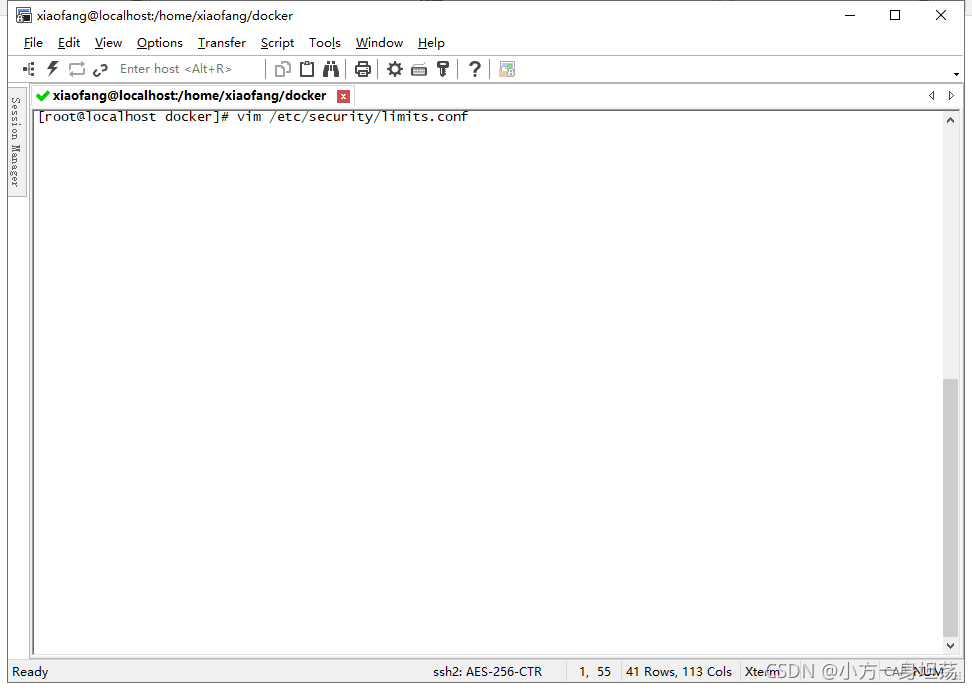This screenshot has height=690, width=972.
Task: Click the Copy toolbar icon
Action: point(283,69)
